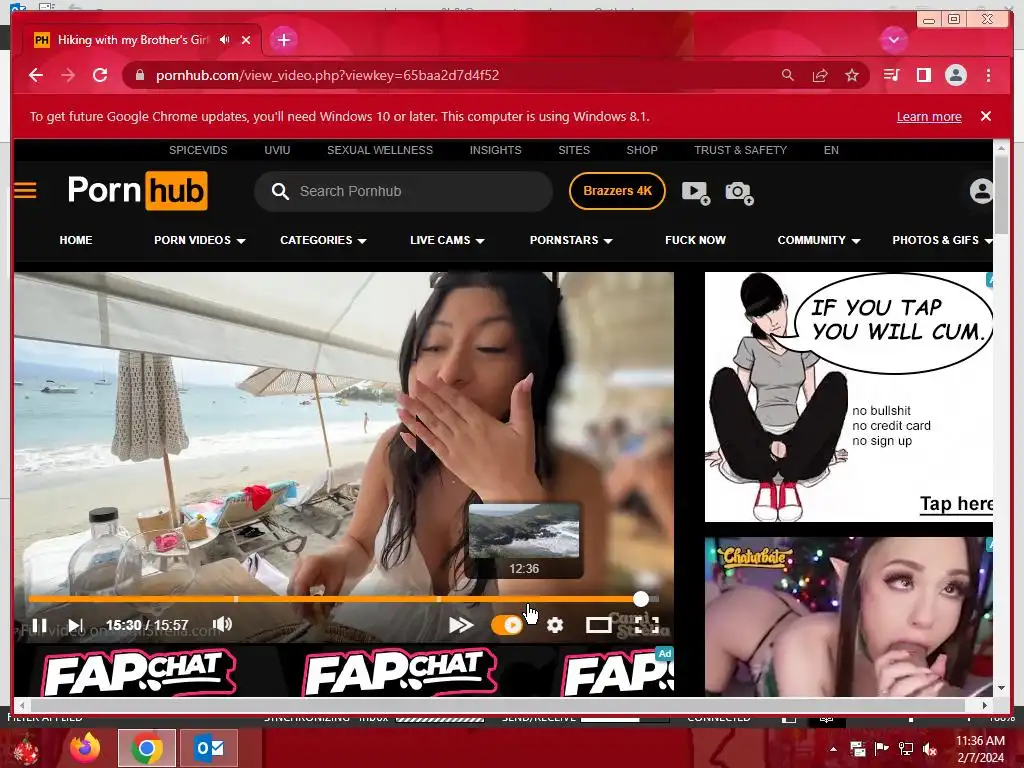The height and width of the screenshot is (768, 1024).
Task: Launch Firefox from the taskbar
Action: (85, 748)
